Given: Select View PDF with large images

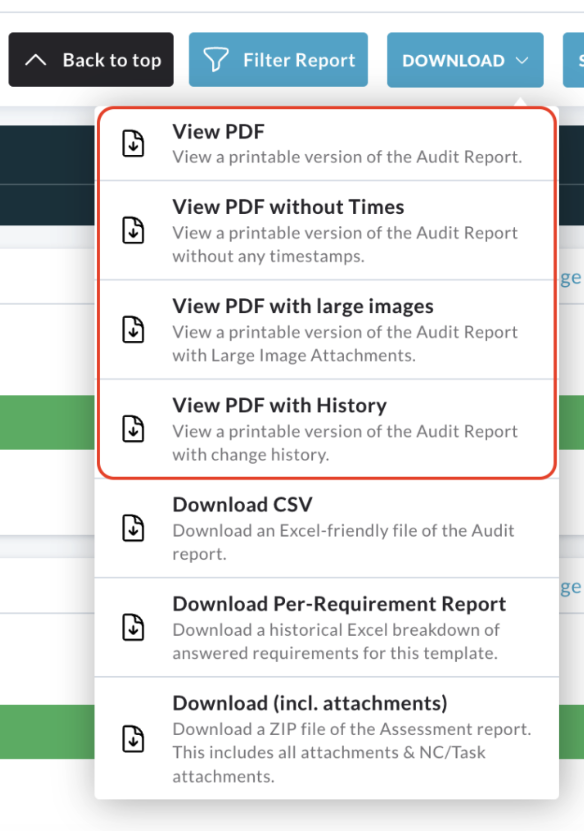Looking at the screenshot, I should 327,330.
